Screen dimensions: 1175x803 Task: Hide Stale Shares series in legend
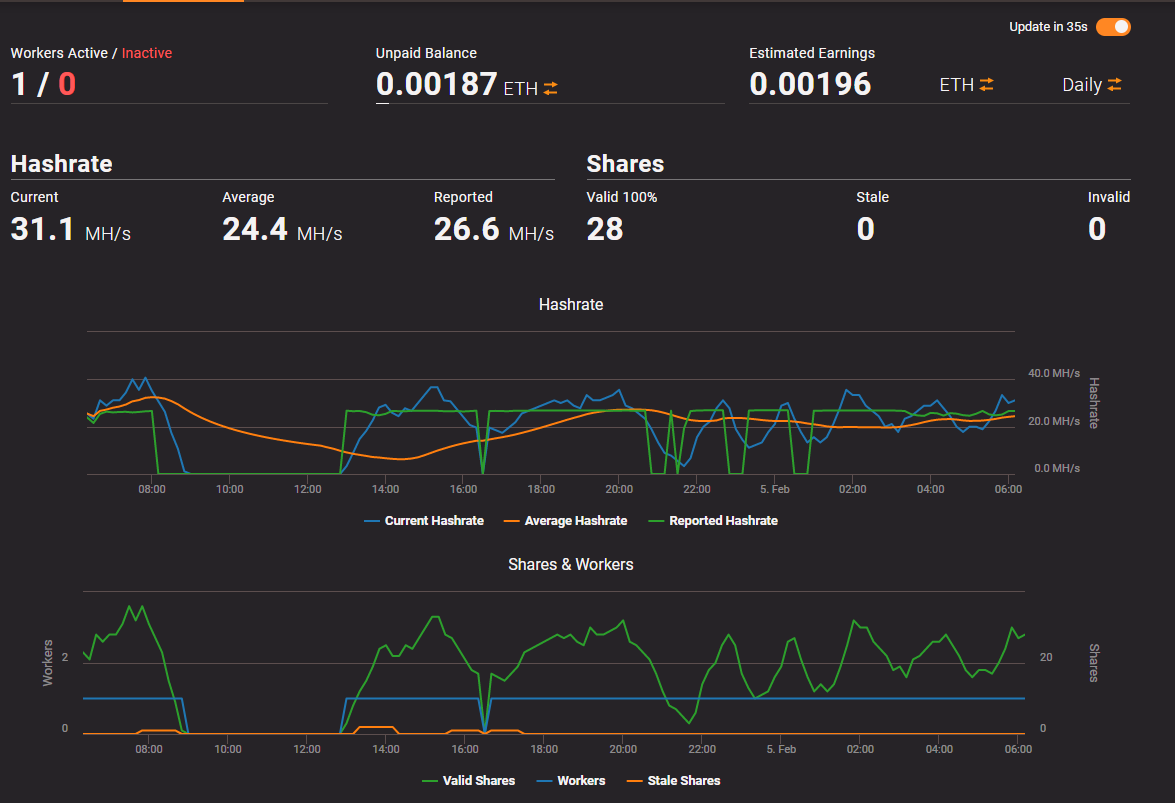[674, 781]
